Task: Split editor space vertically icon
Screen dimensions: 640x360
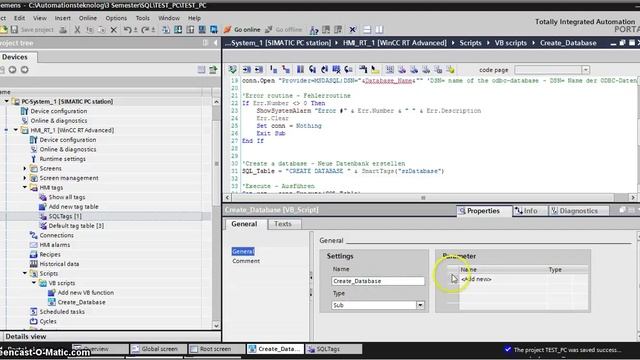Action: (x=379, y=29)
